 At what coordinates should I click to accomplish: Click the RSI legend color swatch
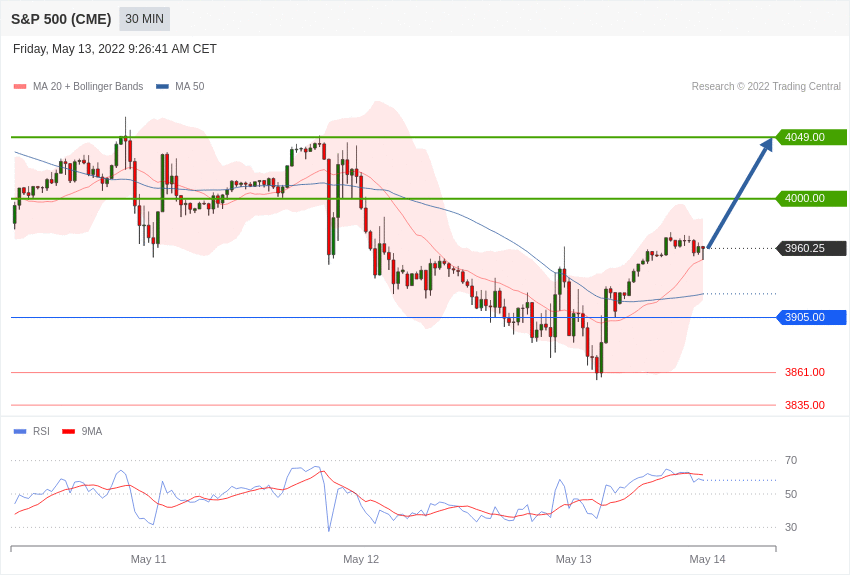[20, 432]
